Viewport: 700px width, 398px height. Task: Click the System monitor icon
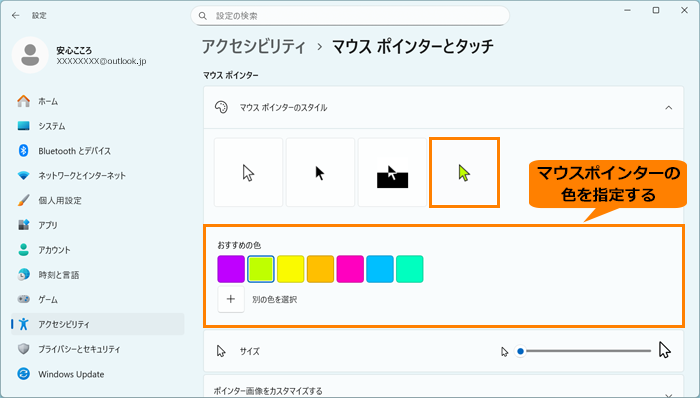[24, 126]
